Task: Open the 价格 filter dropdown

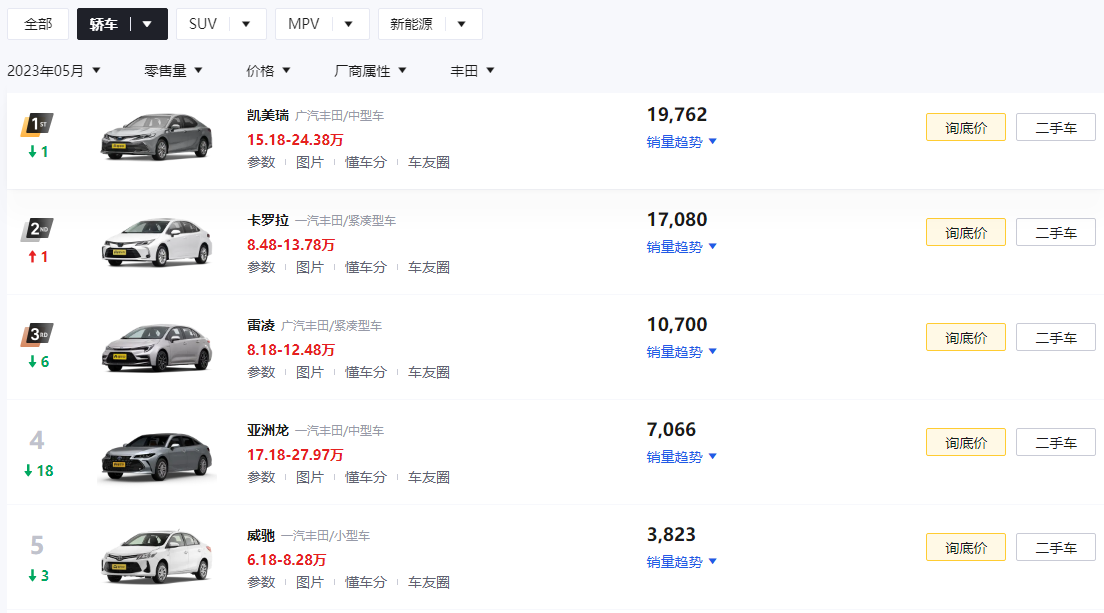Action: [x=268, y=70]
